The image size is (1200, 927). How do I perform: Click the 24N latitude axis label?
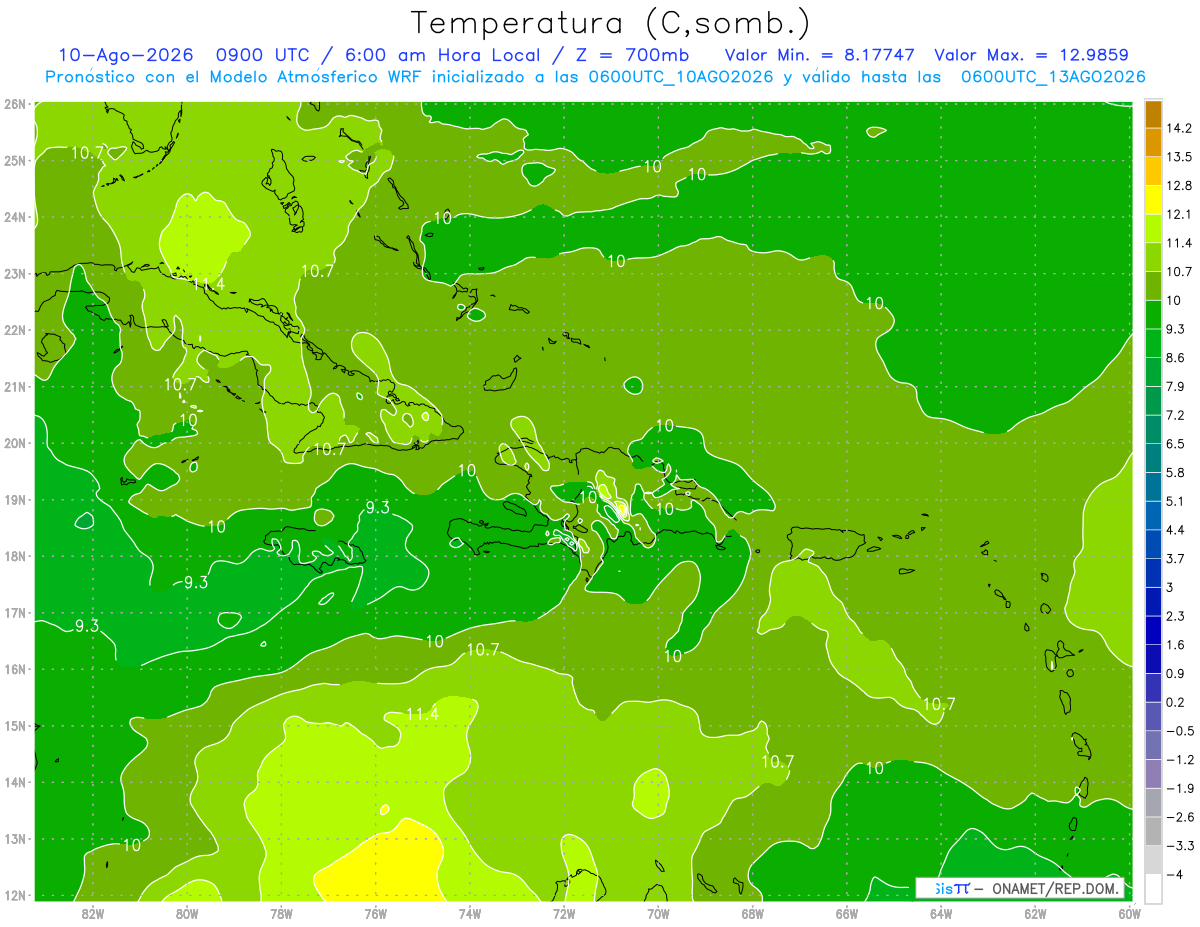[14, 217]
